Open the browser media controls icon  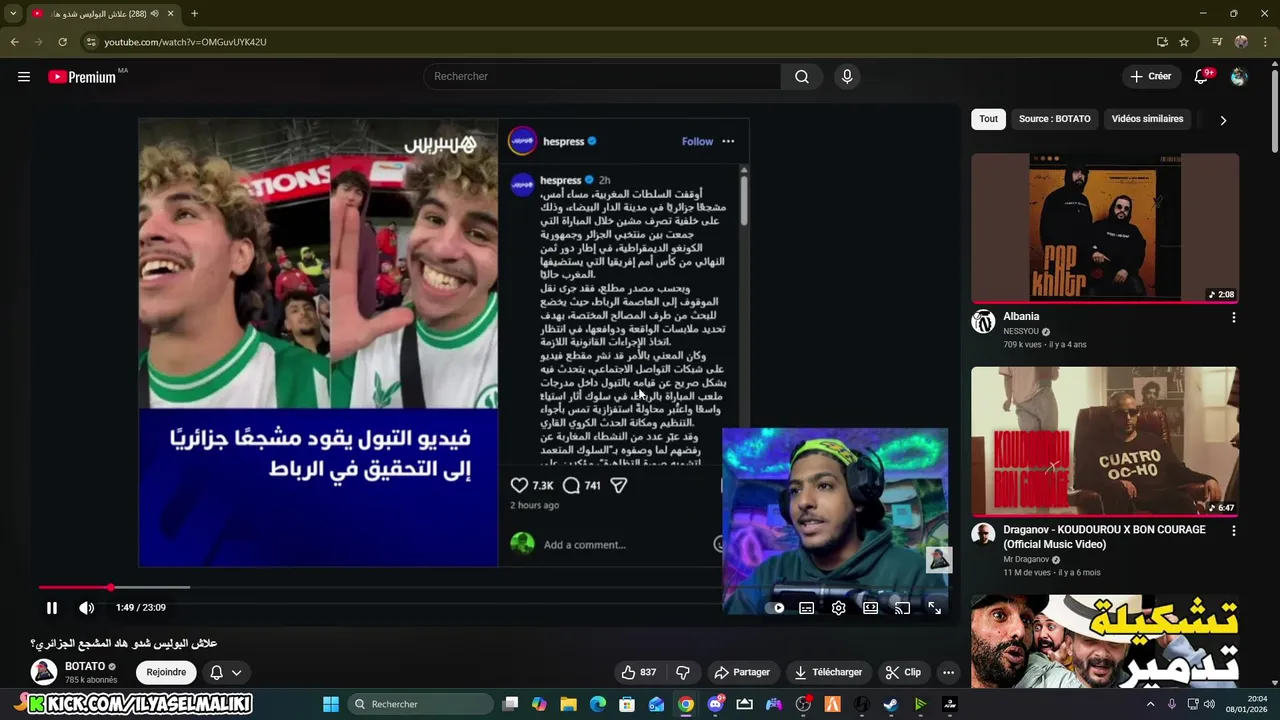click(1217, 42)
